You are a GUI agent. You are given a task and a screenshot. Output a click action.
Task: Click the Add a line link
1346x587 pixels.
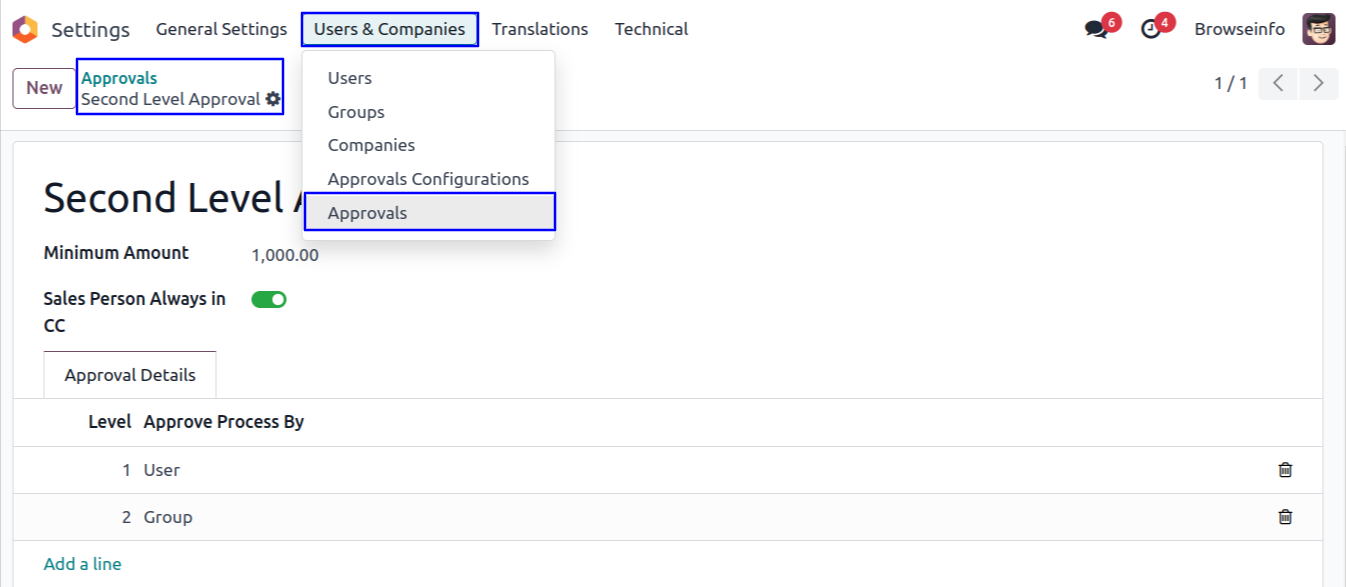point(82,564)
